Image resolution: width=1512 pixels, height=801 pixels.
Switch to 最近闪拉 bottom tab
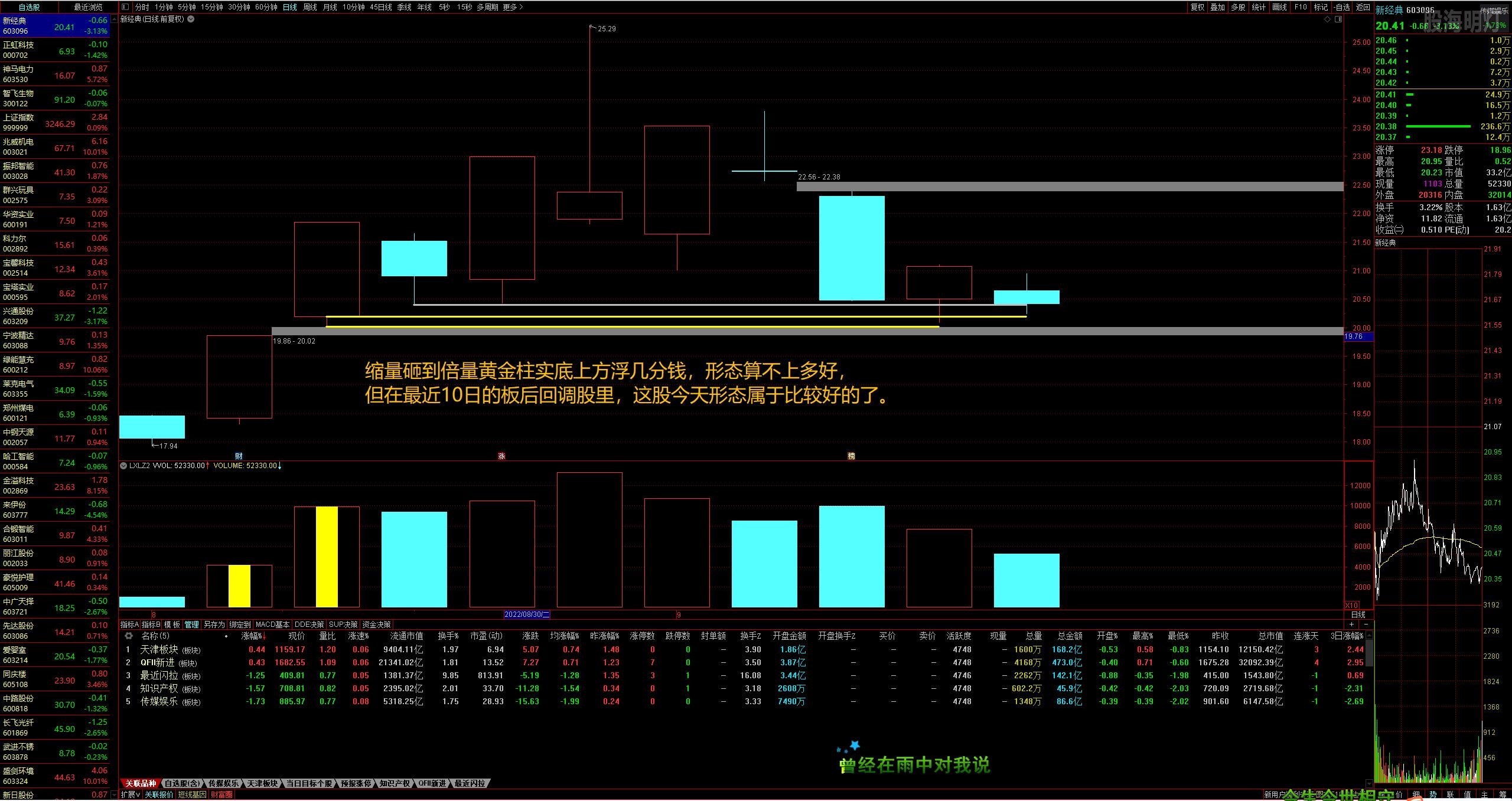(x=470, y=783)
